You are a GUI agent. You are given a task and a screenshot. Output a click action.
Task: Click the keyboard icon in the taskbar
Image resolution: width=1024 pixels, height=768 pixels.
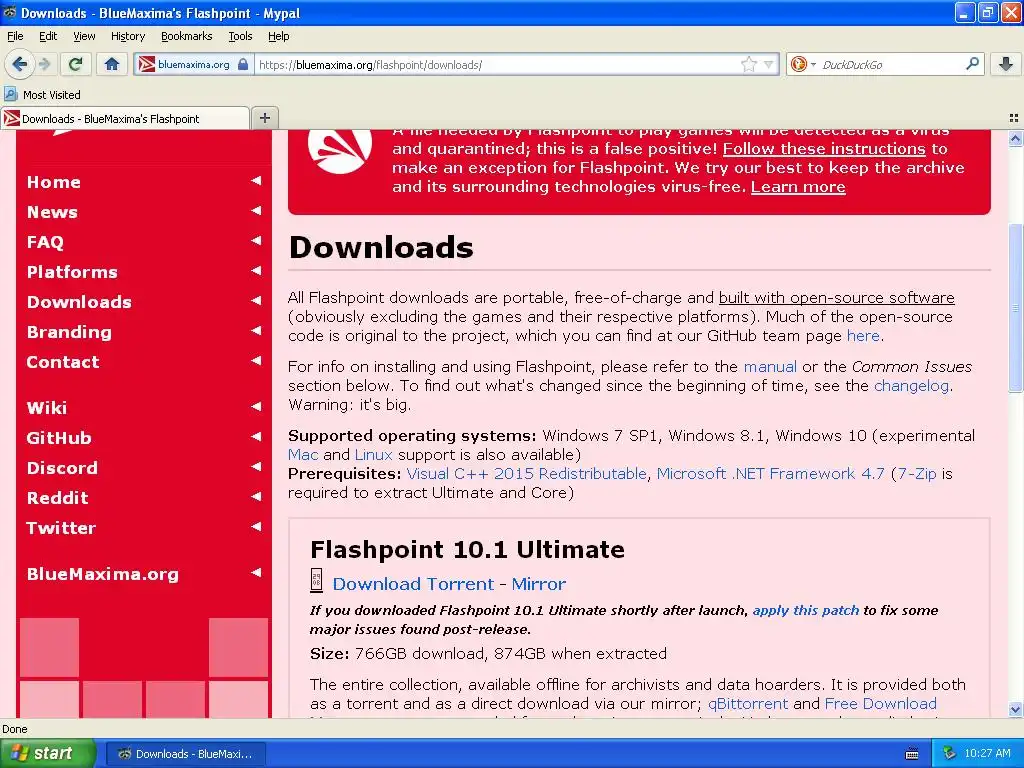point(912,754)
